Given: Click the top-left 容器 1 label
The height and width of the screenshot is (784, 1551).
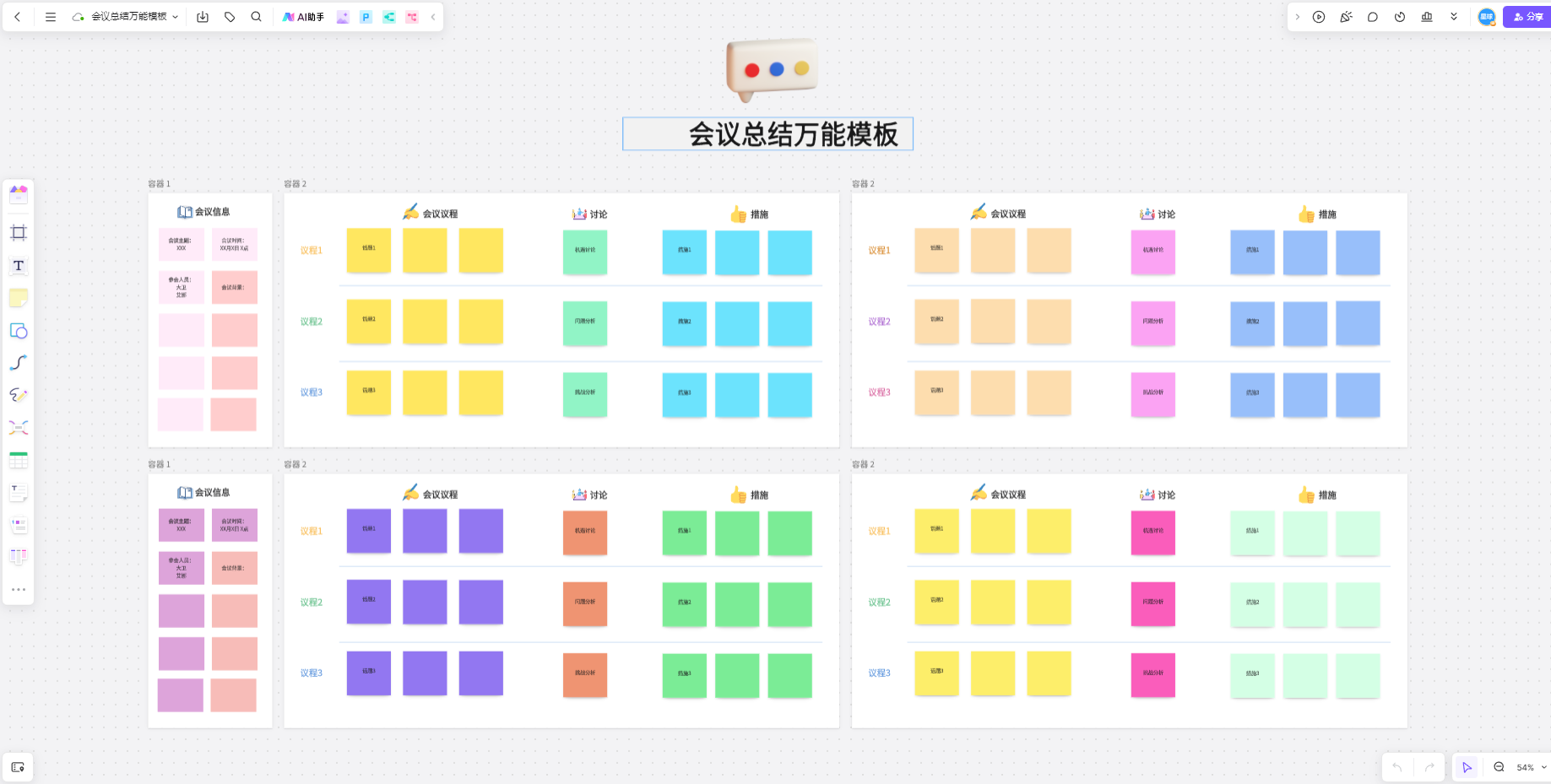Looking at the screenshot, I should (x=159, y=184).
